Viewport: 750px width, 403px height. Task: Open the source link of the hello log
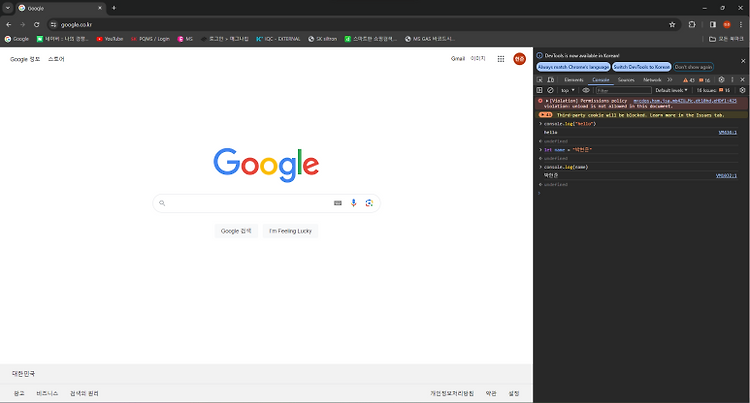coord(728,132)
